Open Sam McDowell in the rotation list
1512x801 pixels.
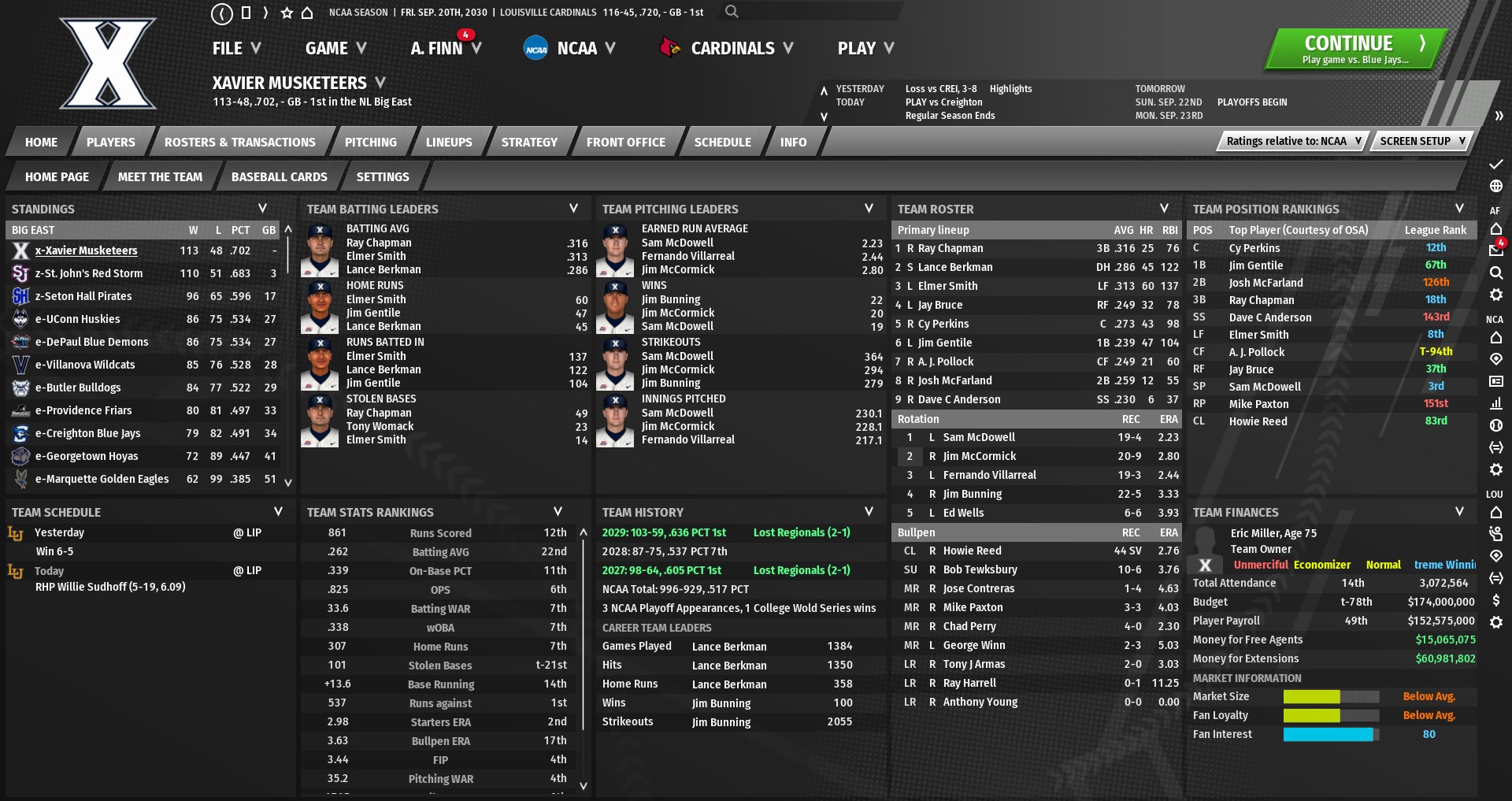(979, 437)
